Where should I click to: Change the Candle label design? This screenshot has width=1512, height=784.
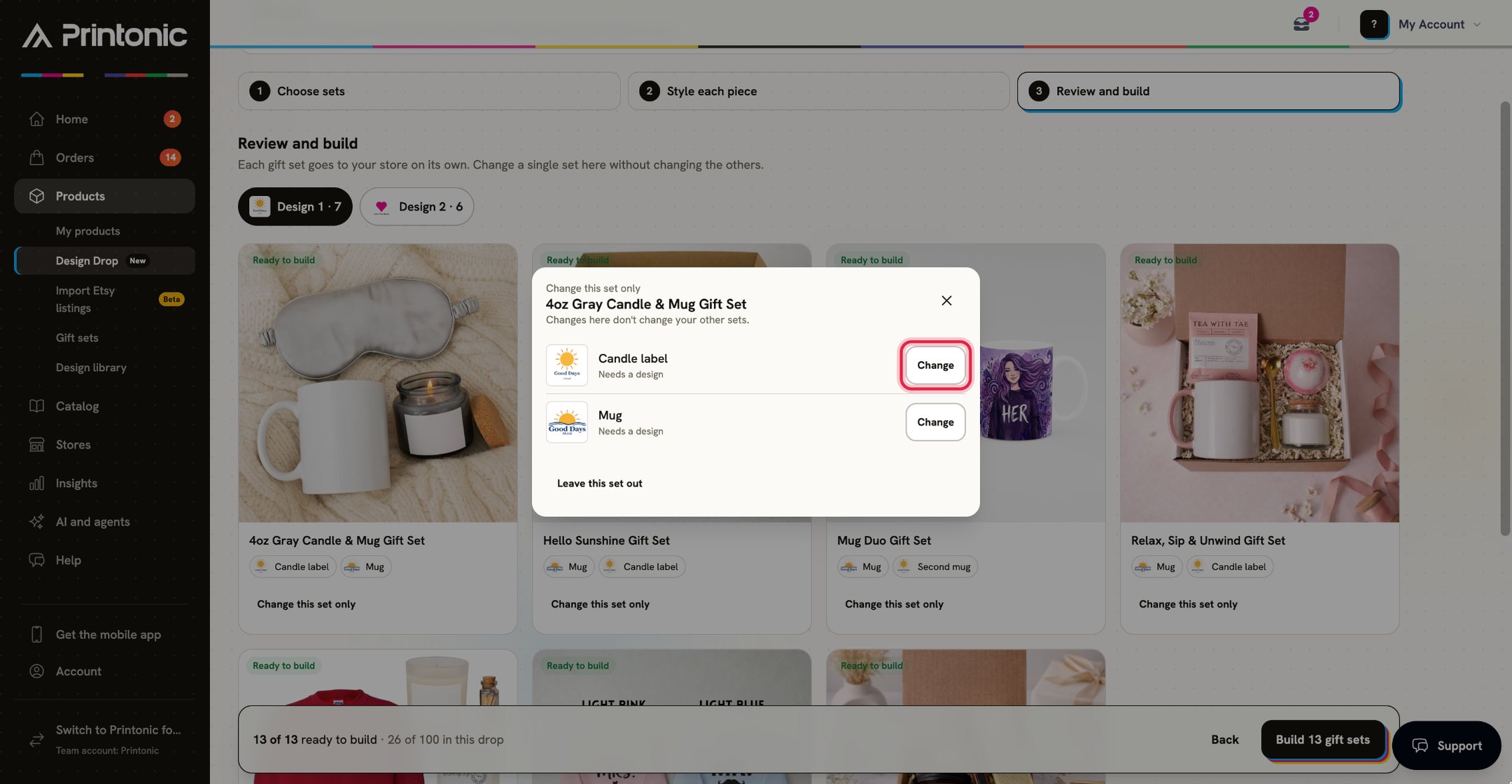pyautogui.click(x=935, y=365)
